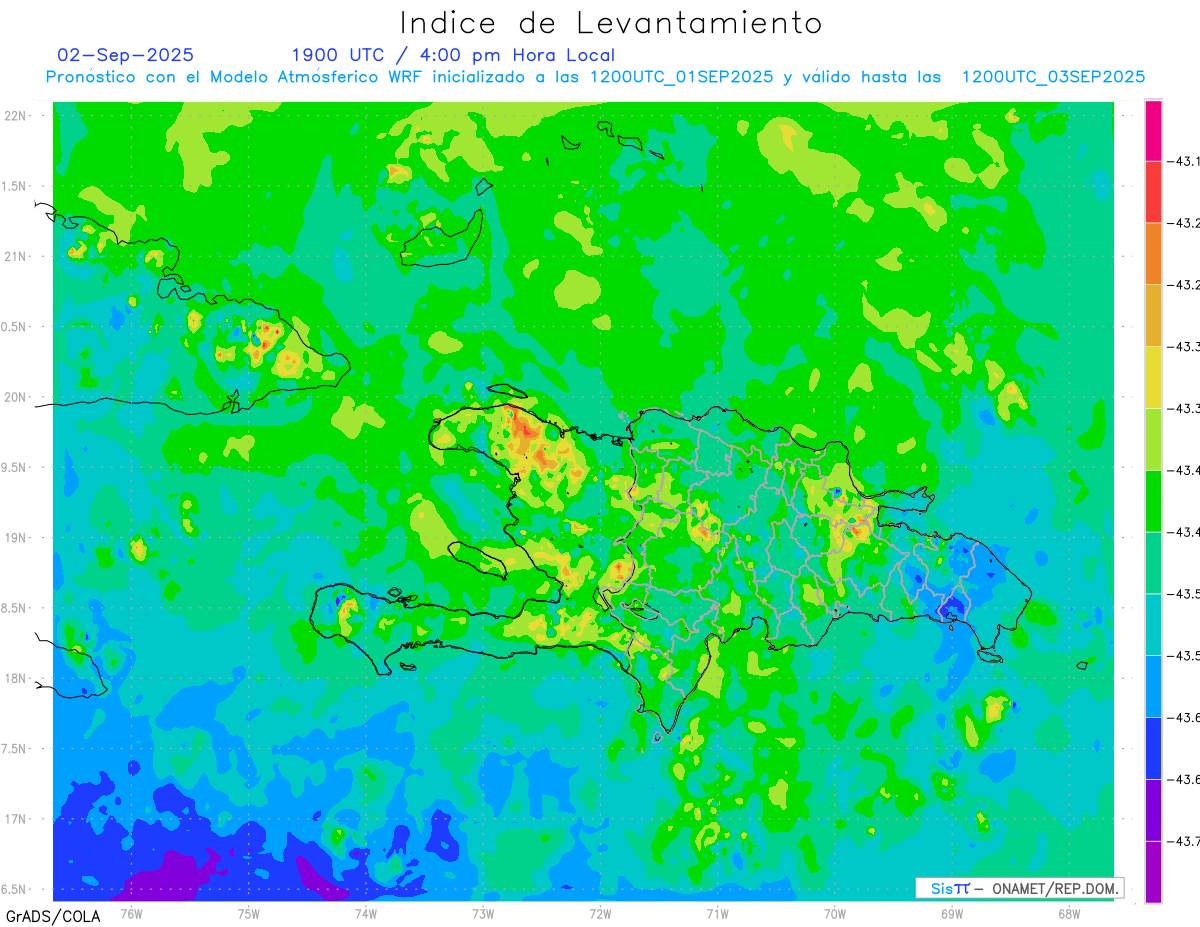The width and height of the screenshot is (1200, 927).
Task: Click the "17N" latitude label
Action: (x=16, y=819)
